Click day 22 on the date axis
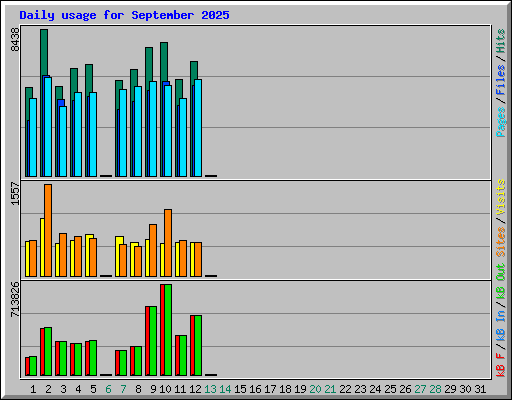Image resolution: width=512 pixels, height=400 pixels. click(x=345, y=389)
